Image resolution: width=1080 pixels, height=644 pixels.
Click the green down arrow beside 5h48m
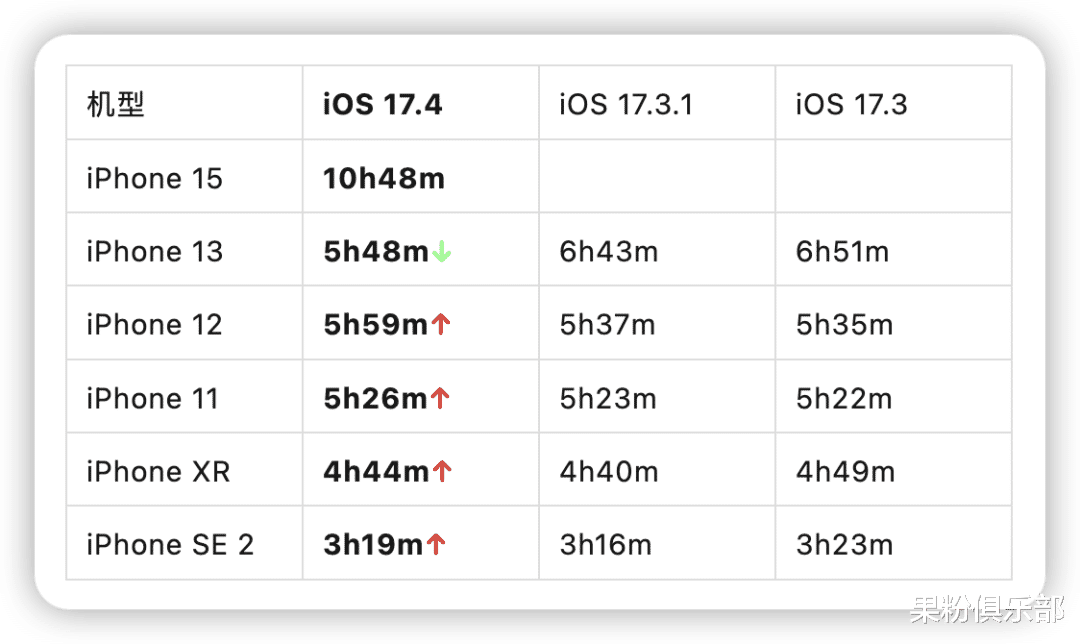point(442,252)
